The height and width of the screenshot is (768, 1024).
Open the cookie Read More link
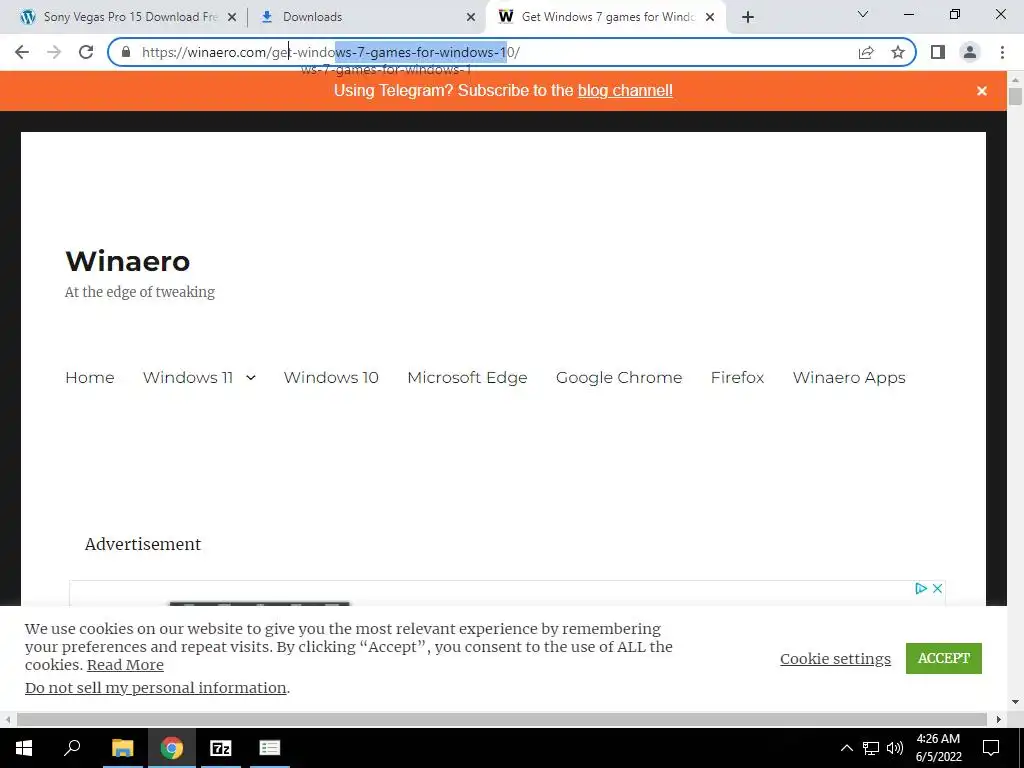[x=125, y=665]
